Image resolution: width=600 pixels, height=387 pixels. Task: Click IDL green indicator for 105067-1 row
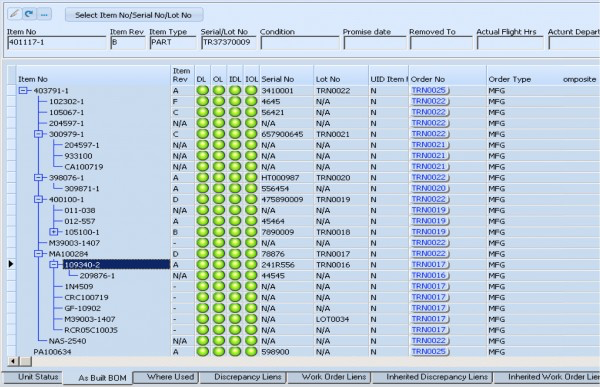click(x=235, y=112)
